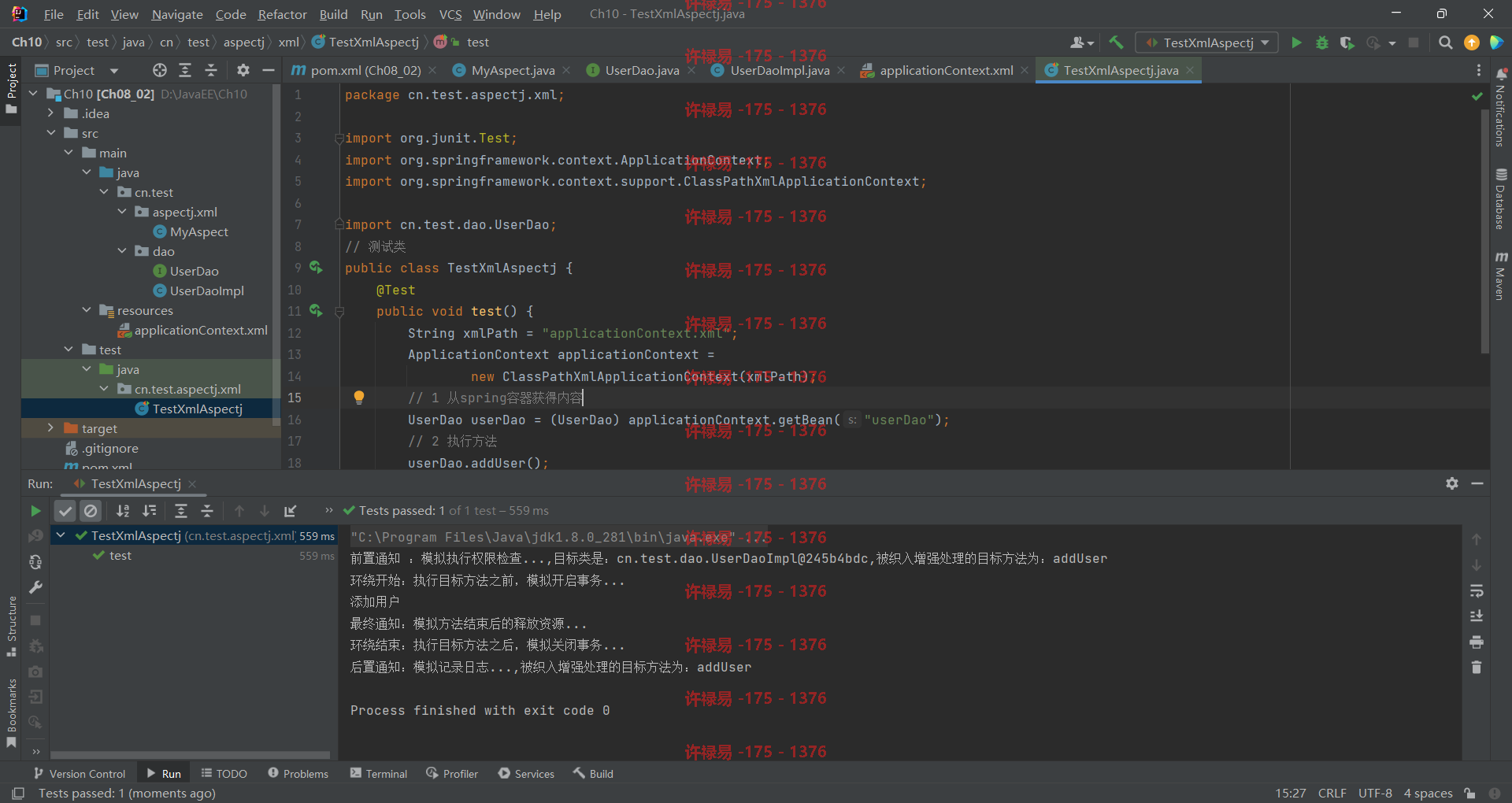Collapse all items in Project panel

[x=211, y=70]
